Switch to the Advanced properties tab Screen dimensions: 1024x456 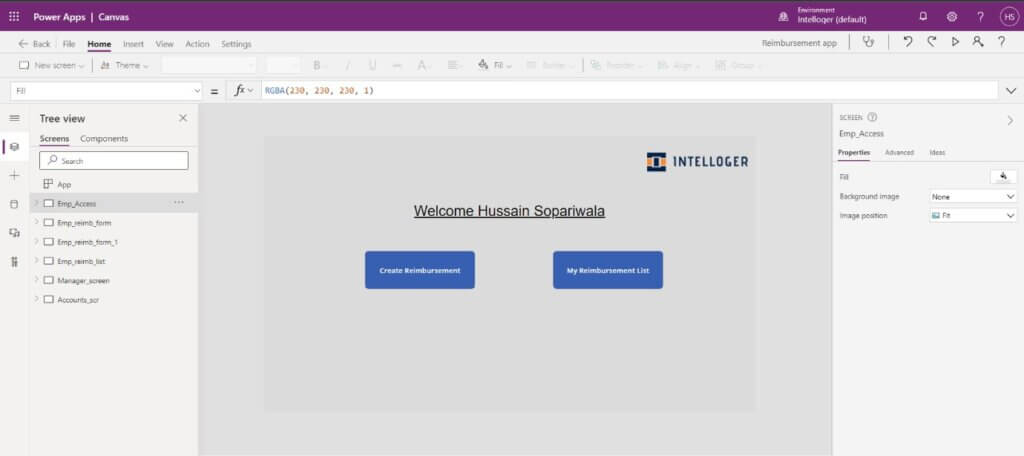coord(899,153)
